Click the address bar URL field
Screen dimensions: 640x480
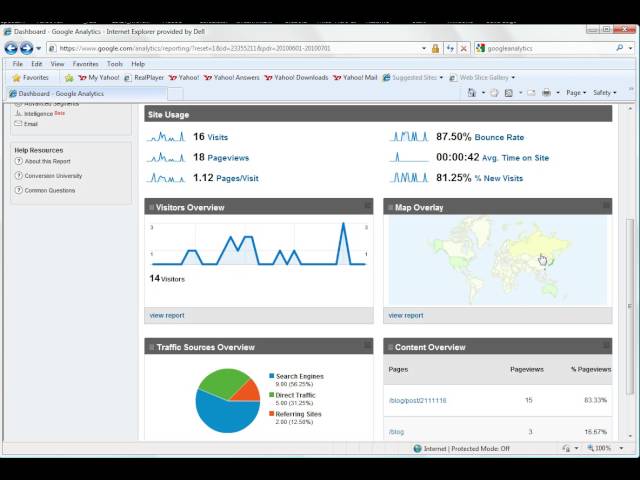point(235,48)
